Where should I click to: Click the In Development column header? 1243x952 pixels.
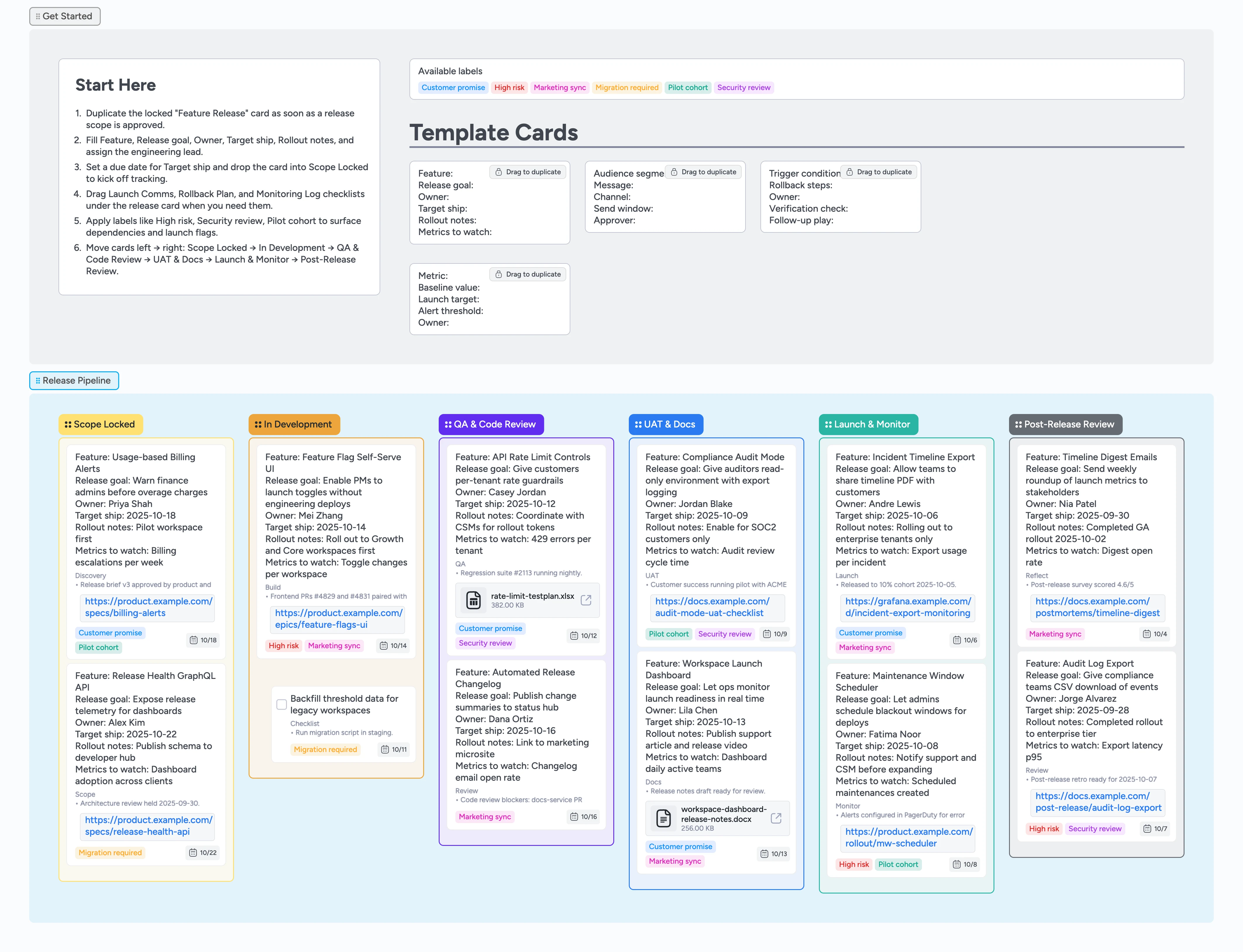(x=294, y=424)
